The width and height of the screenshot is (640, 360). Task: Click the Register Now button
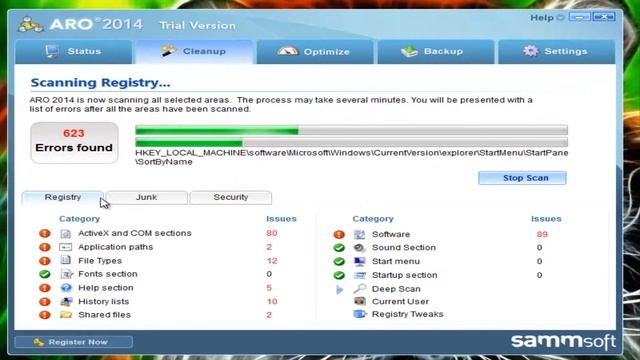tap(73, 342)
